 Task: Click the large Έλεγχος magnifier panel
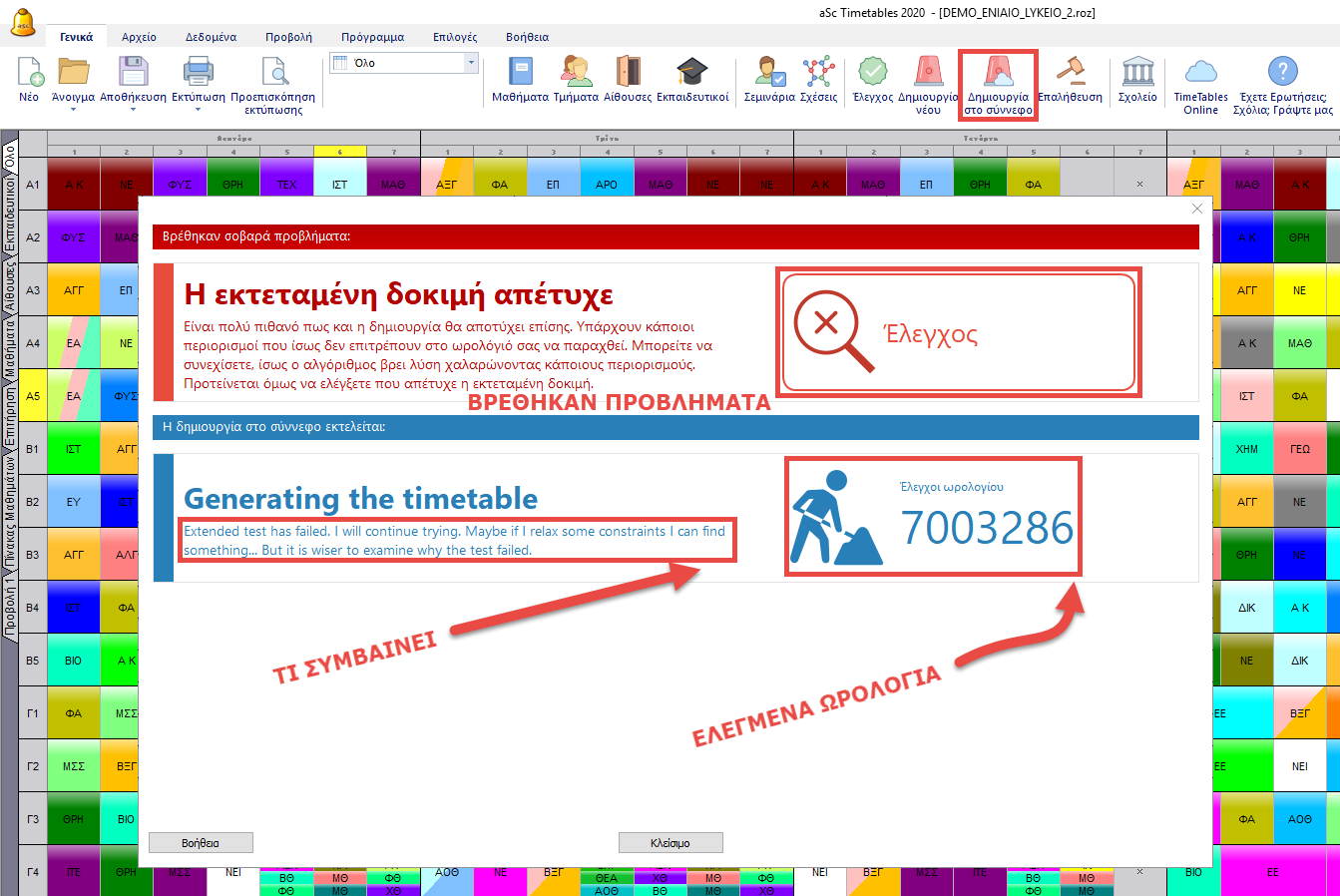(x=959, y=332)
